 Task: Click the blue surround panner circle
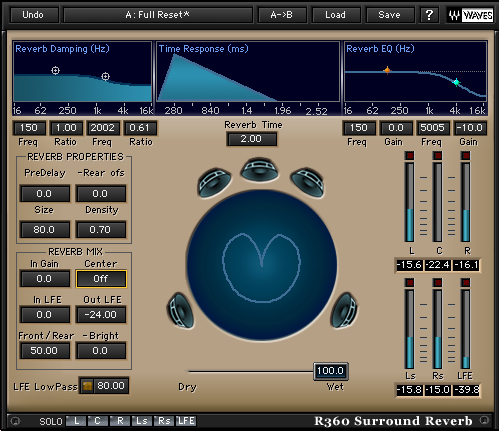tap(262, 266)
